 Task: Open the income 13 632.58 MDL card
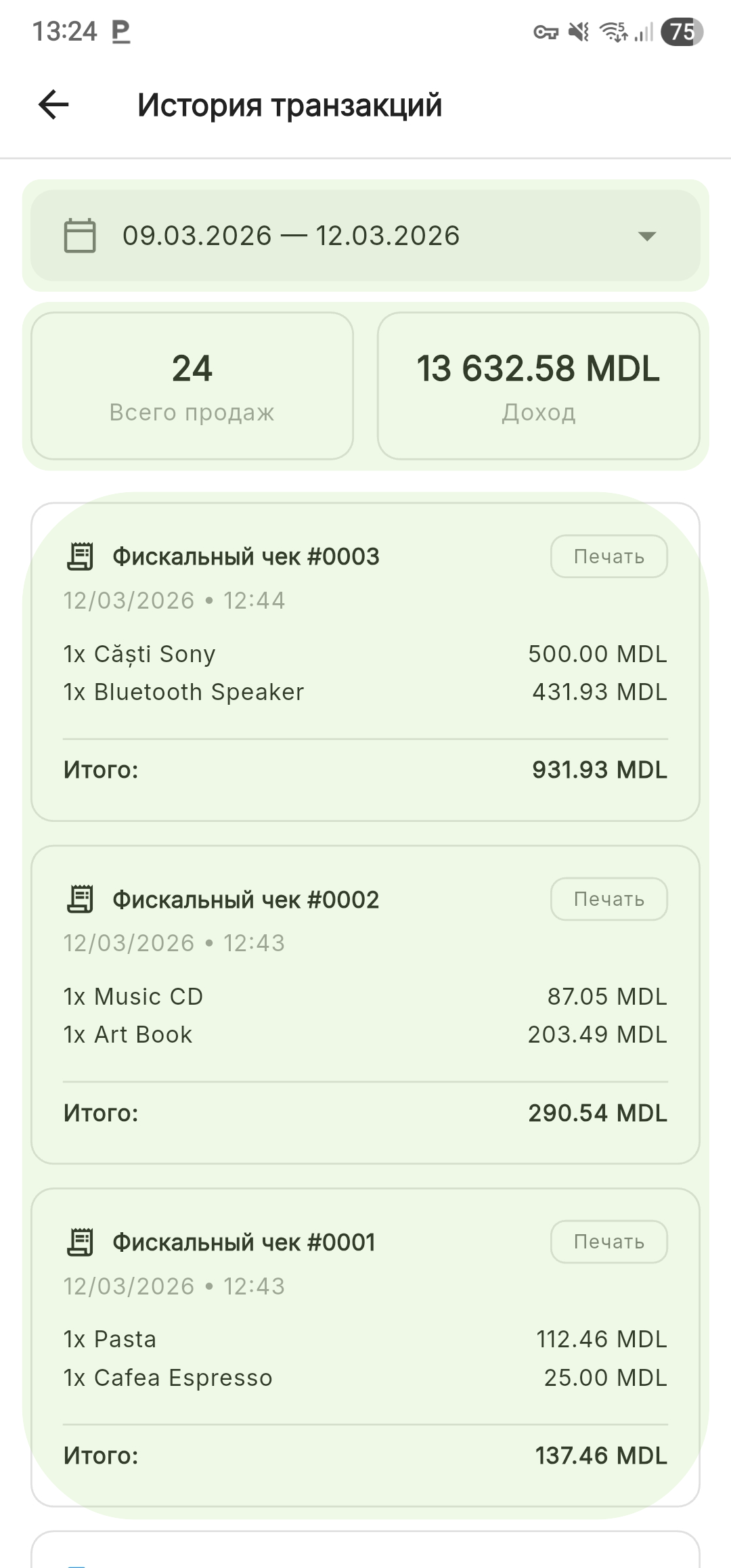click(x=538, y=386)
